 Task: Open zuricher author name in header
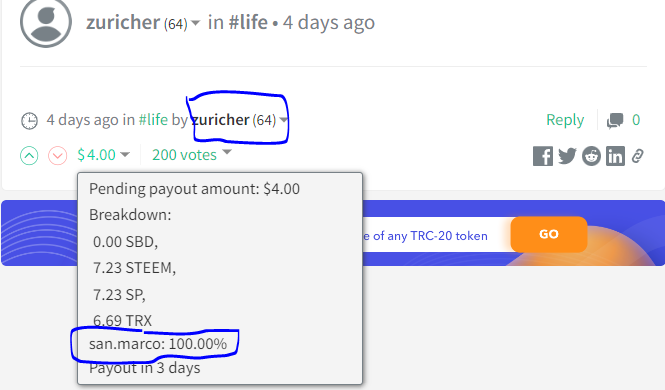point(123,22)
